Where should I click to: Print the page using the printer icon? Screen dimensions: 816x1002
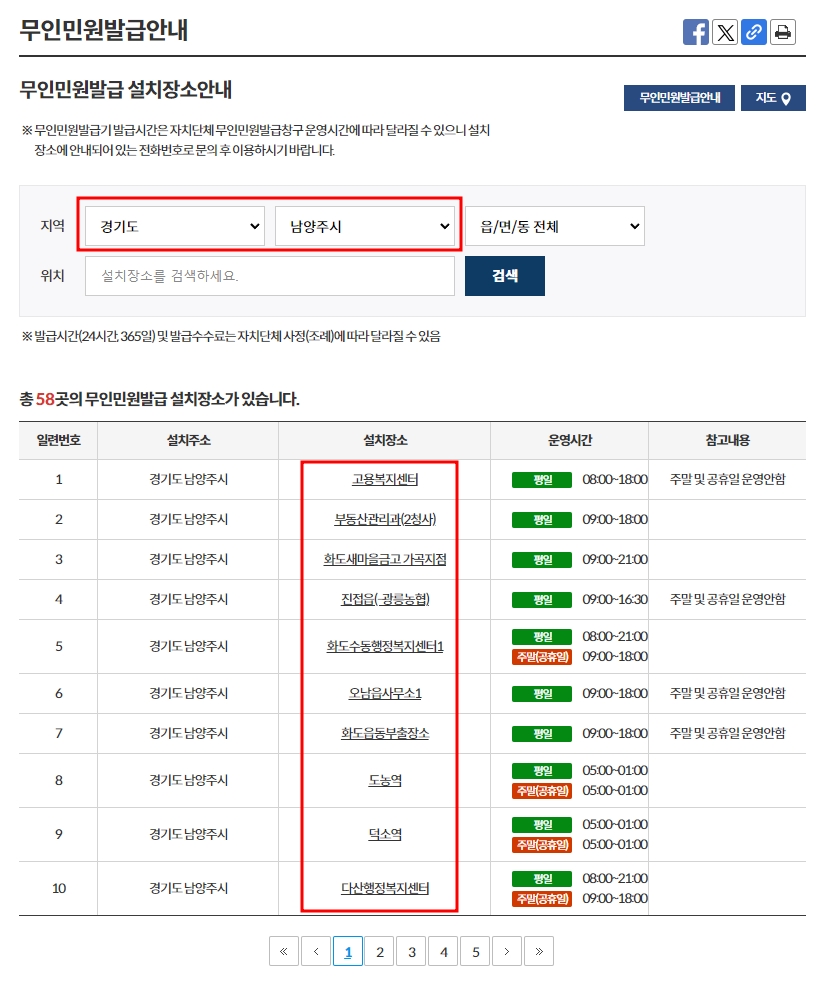783,31
